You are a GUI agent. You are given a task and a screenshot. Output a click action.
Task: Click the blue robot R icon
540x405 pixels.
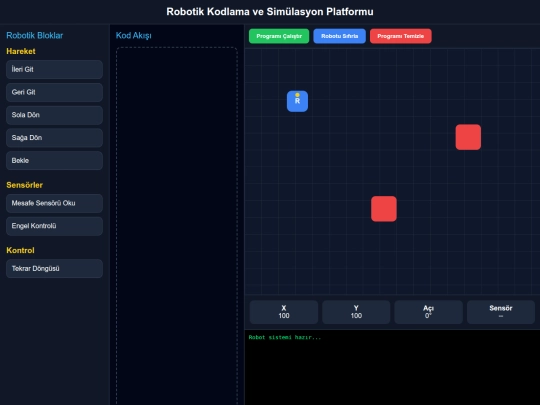click(x=298, y=101)
